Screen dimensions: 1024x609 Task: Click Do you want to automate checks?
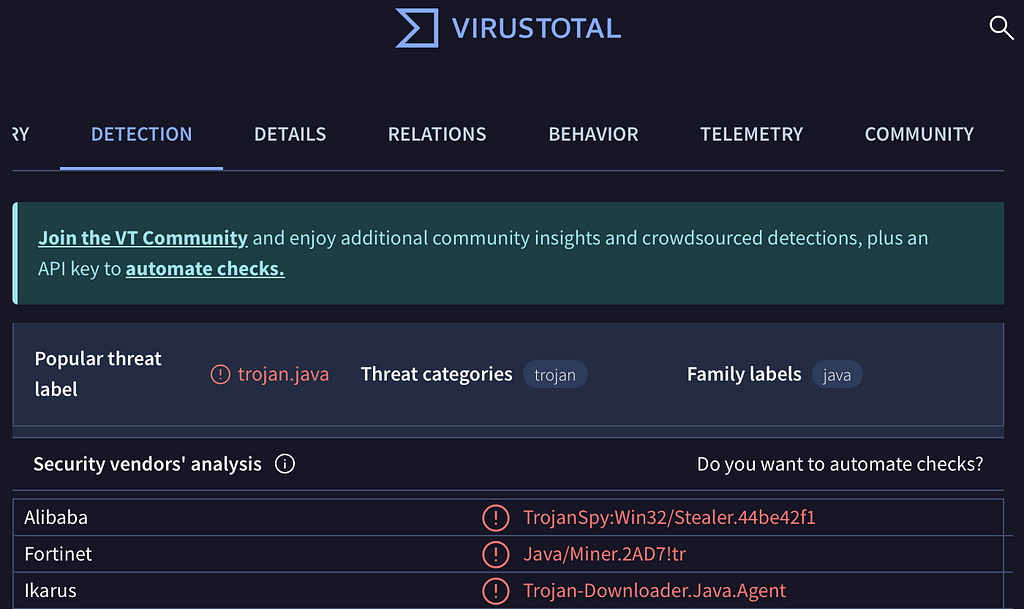click(840, 463)
